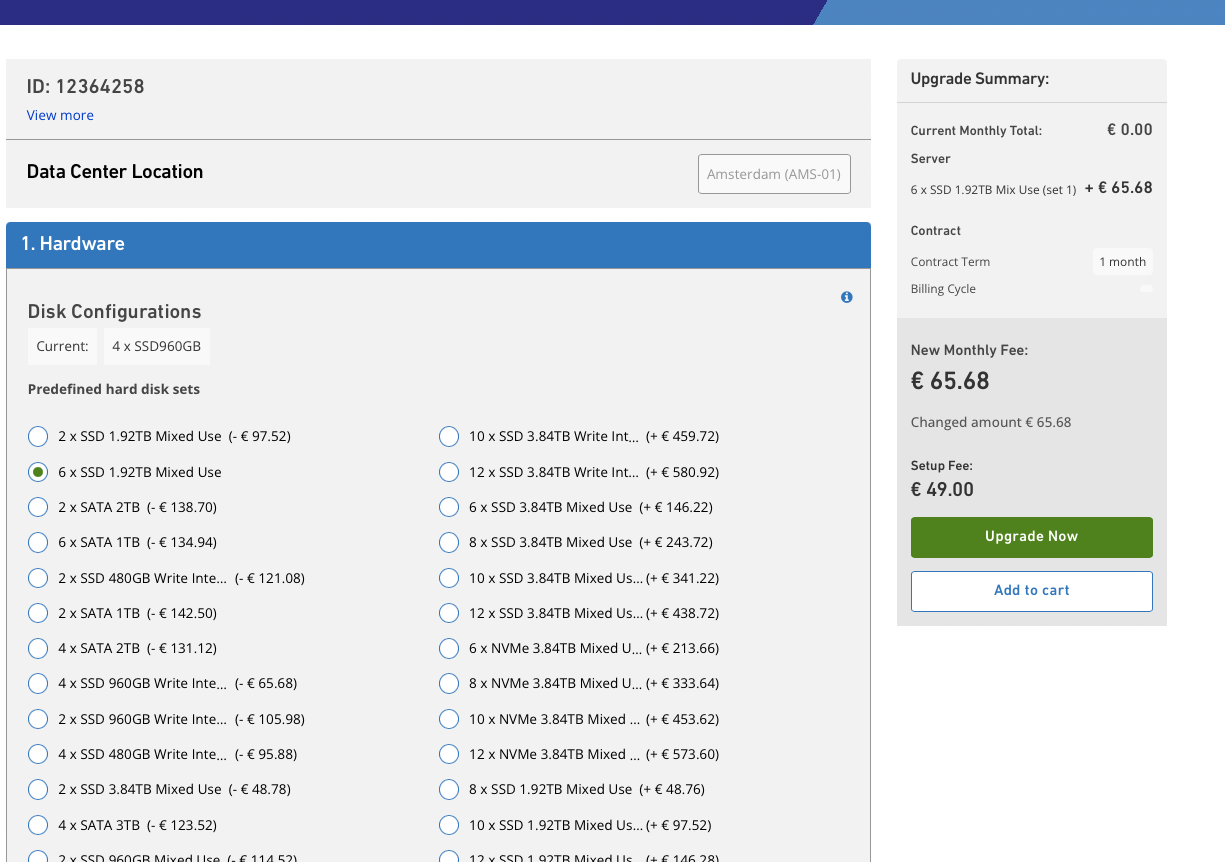Image resolution: width=1225 pixels, height=862 pixels.
Task: Click the Amsterdam (AMS-01) location field
Action: (774, 174)
